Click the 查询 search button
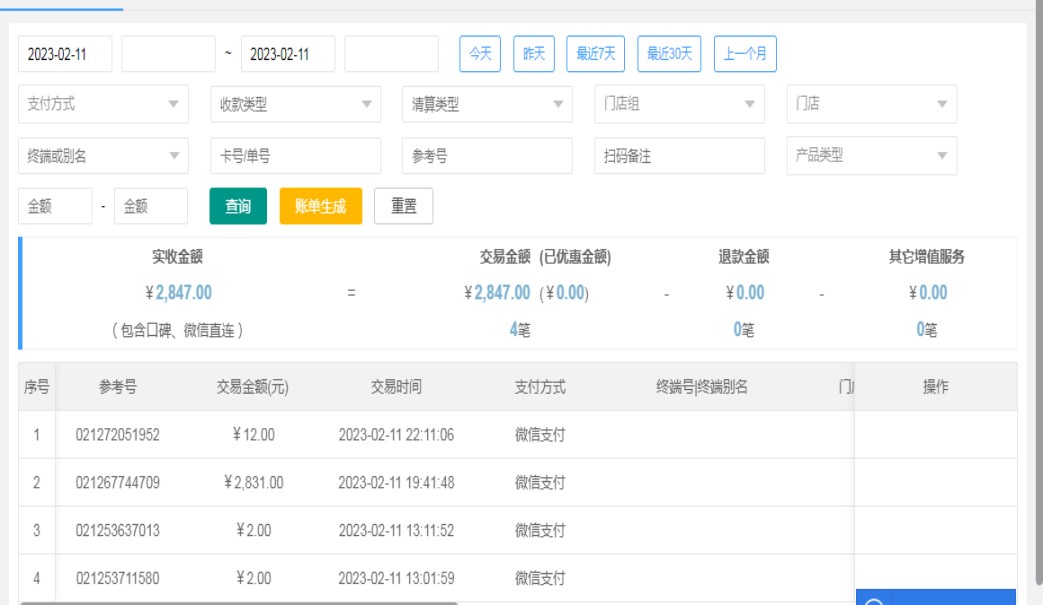Image resolution: width=1043 pixels, height=605 pixels. 238,206
